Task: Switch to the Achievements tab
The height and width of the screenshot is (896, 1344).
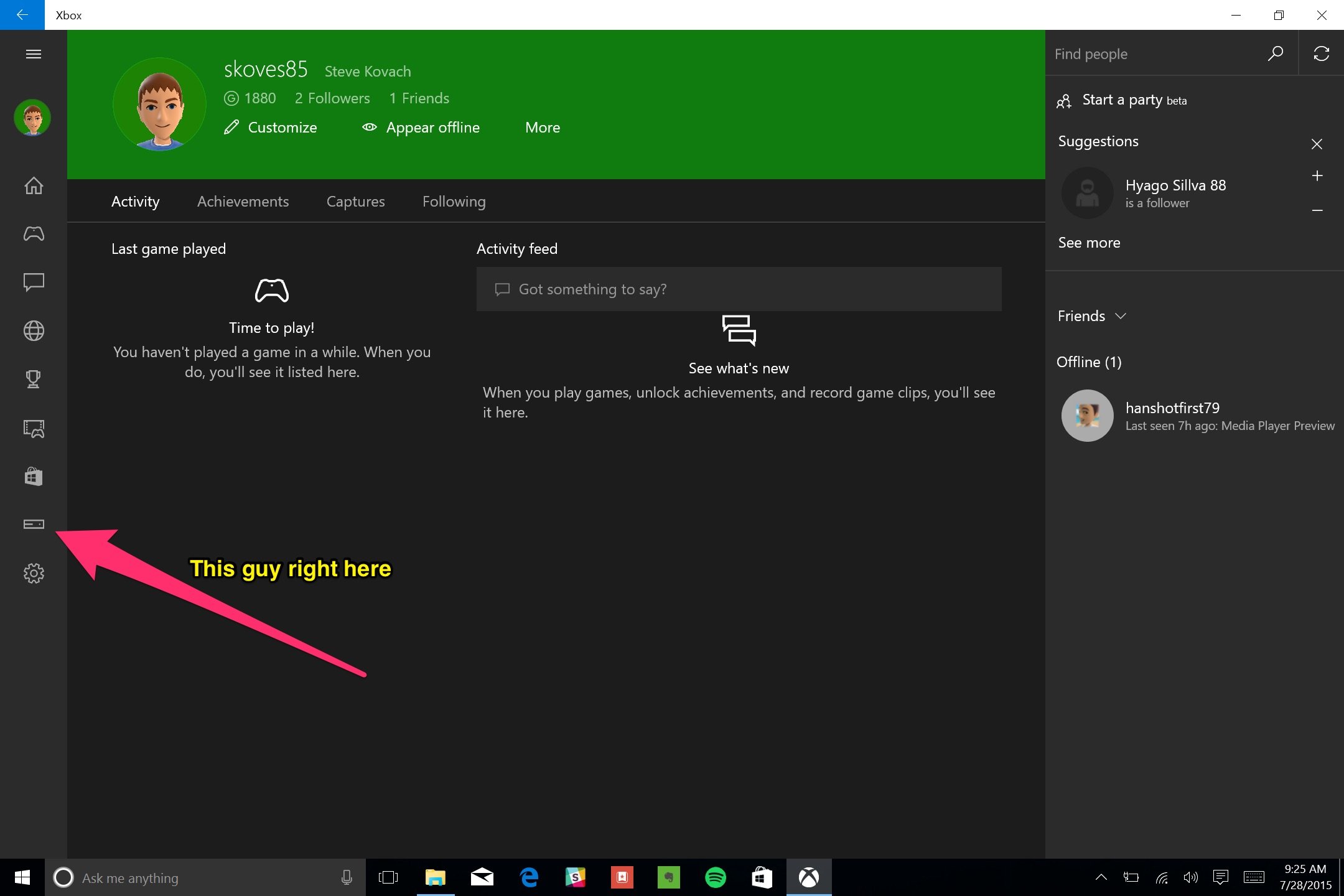Action: [x=243, y=202]
